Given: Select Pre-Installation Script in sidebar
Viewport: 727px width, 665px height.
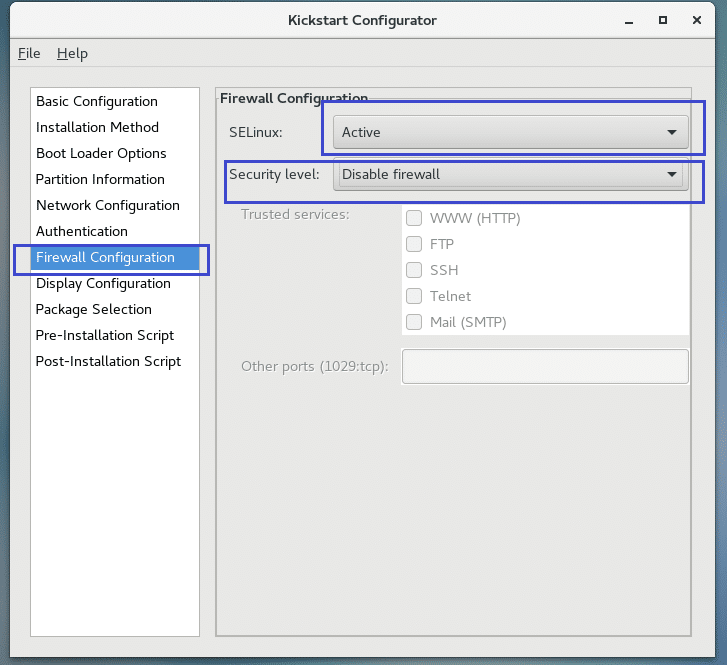Looking at the screenshot, I should point(105,335).
